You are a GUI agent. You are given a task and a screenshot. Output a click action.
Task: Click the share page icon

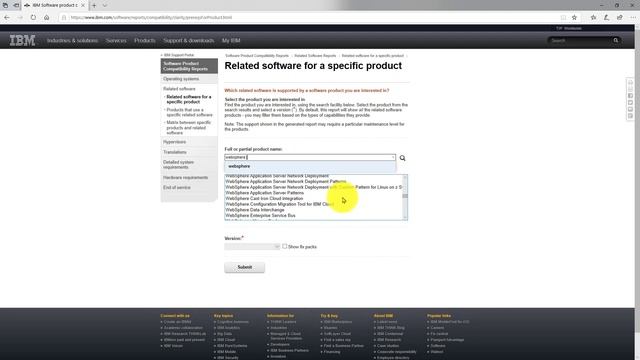coord(620,18)
